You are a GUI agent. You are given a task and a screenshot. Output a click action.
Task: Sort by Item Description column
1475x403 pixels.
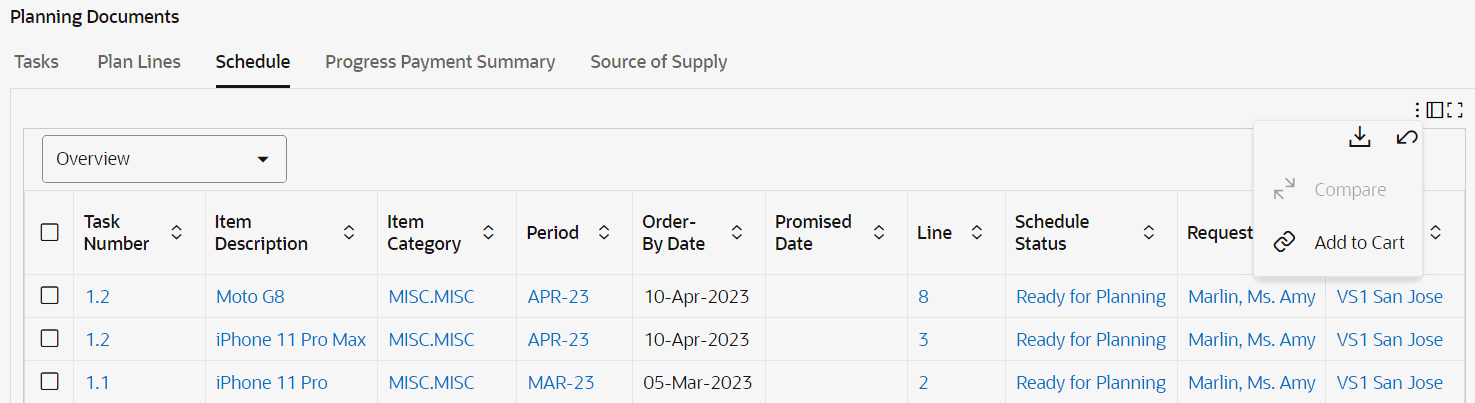coord(349,233)
